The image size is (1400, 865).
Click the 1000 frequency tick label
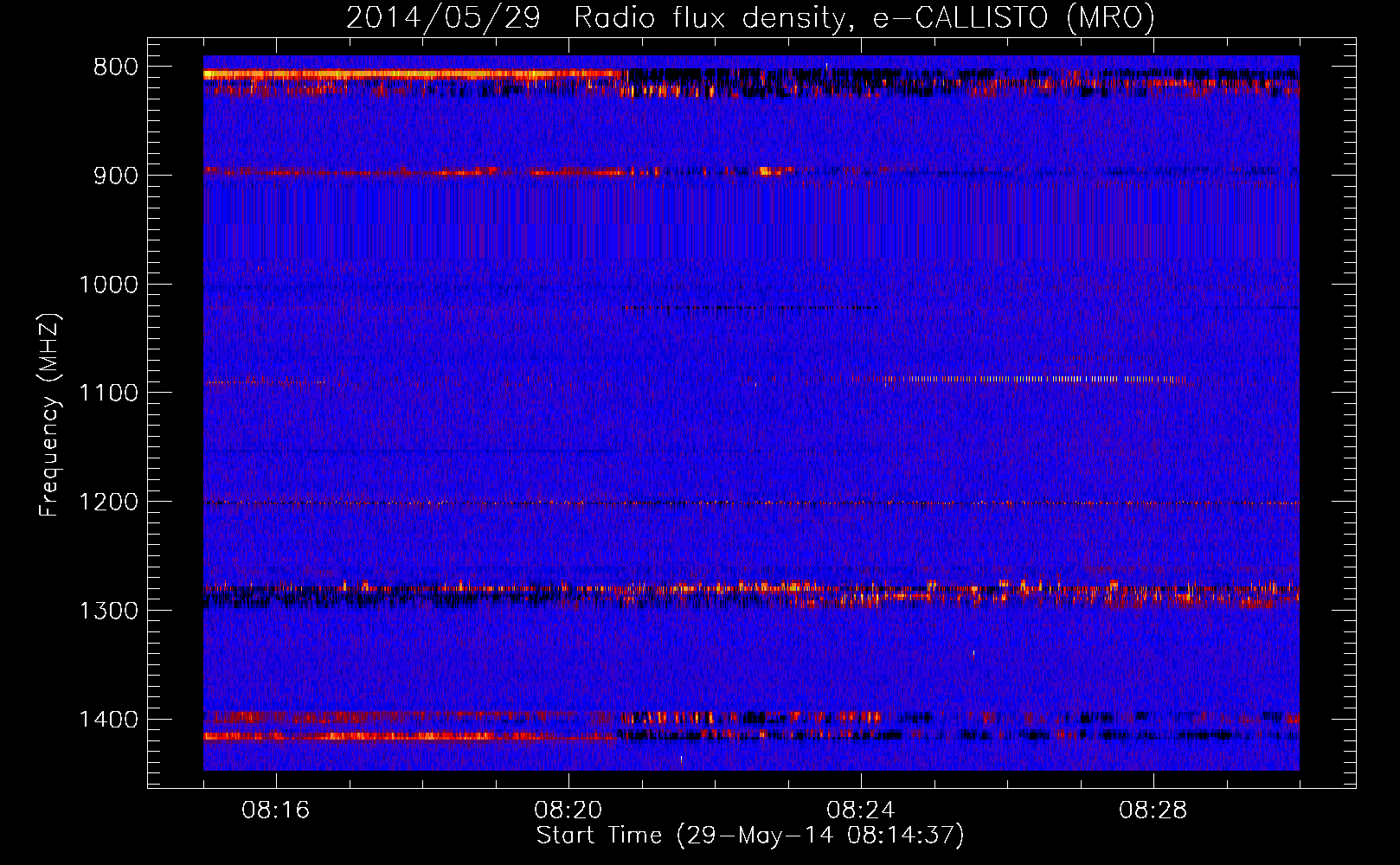pyautogui.click(x=108, y=285)
